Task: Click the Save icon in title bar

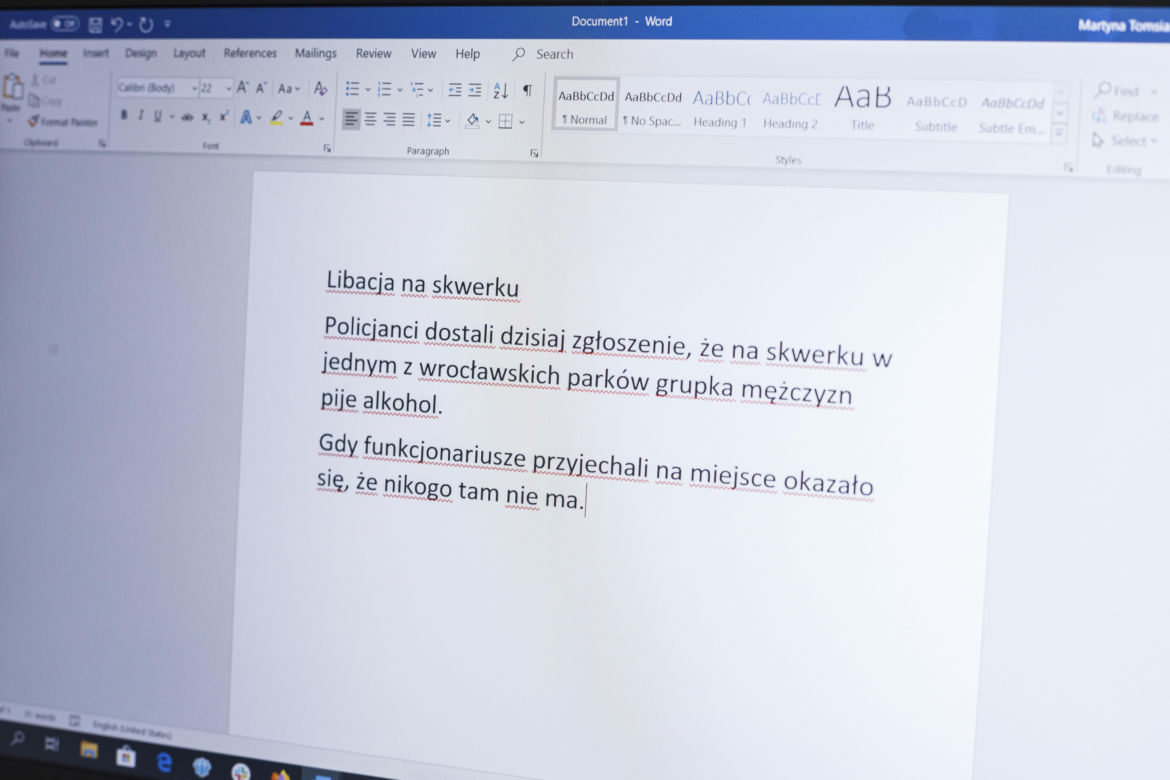Action: (x=96, y=25)
